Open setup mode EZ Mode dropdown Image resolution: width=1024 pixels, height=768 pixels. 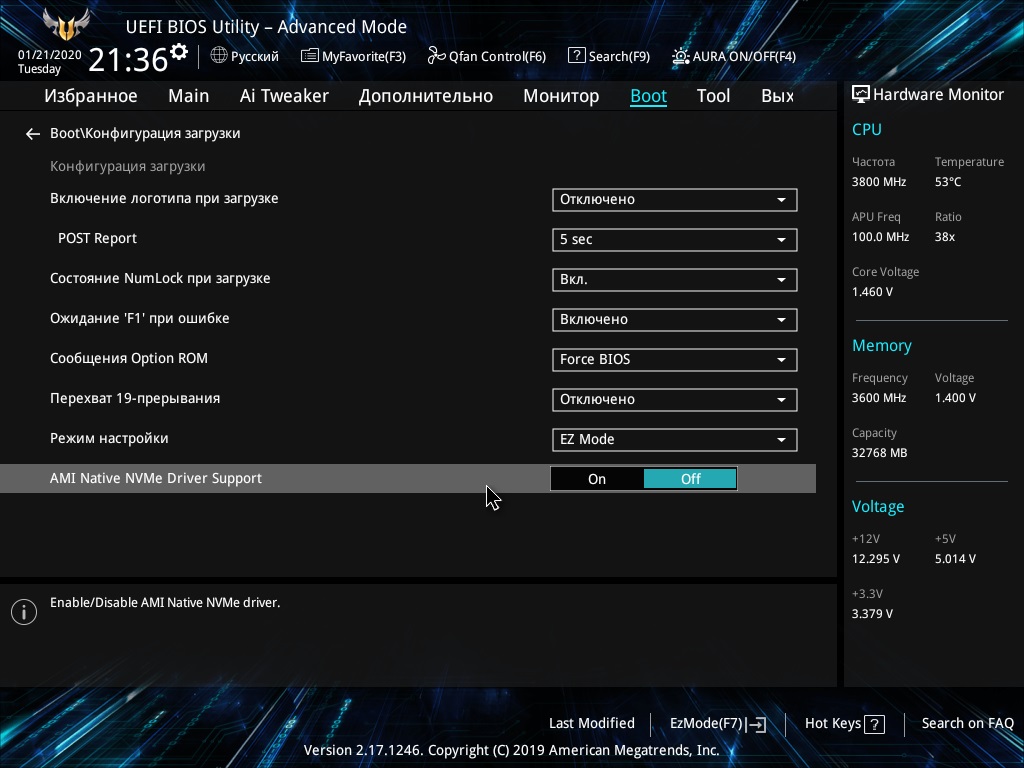pos(675,440)
